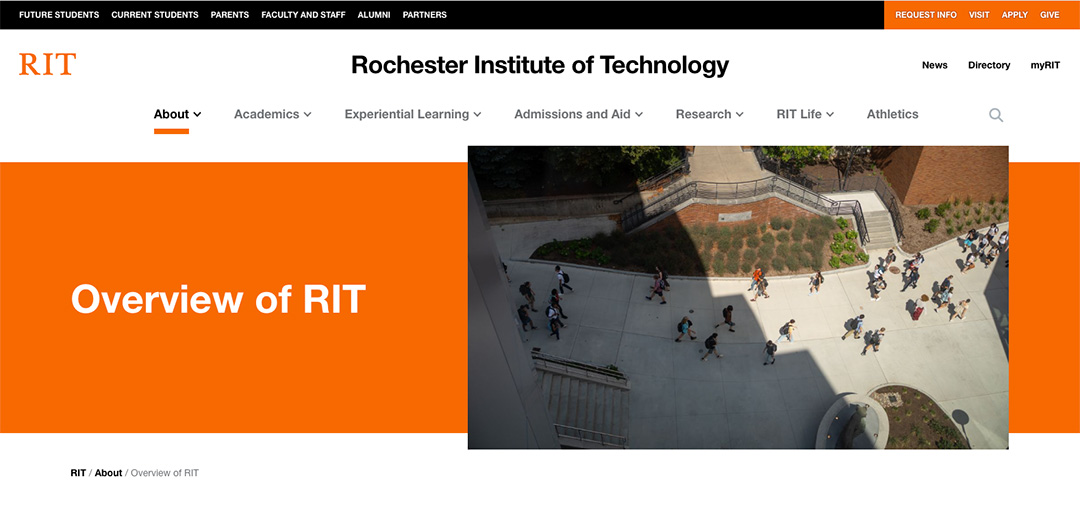Click the About breadcrumb link
The image size is (1080, 520).
coord(108,473)
